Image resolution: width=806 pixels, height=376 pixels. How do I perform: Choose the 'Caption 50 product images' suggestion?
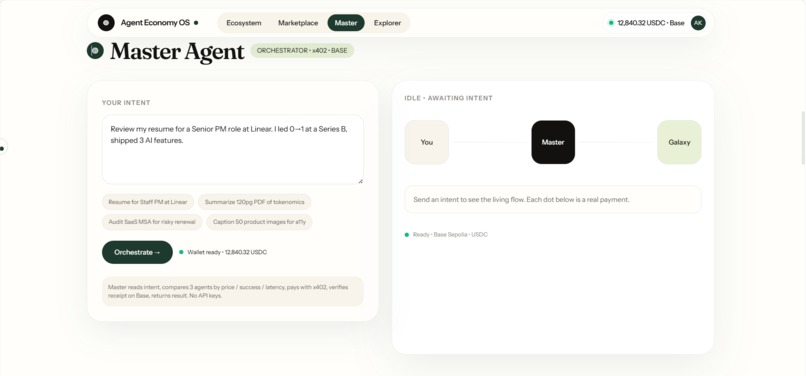click(x=259, y=222)
